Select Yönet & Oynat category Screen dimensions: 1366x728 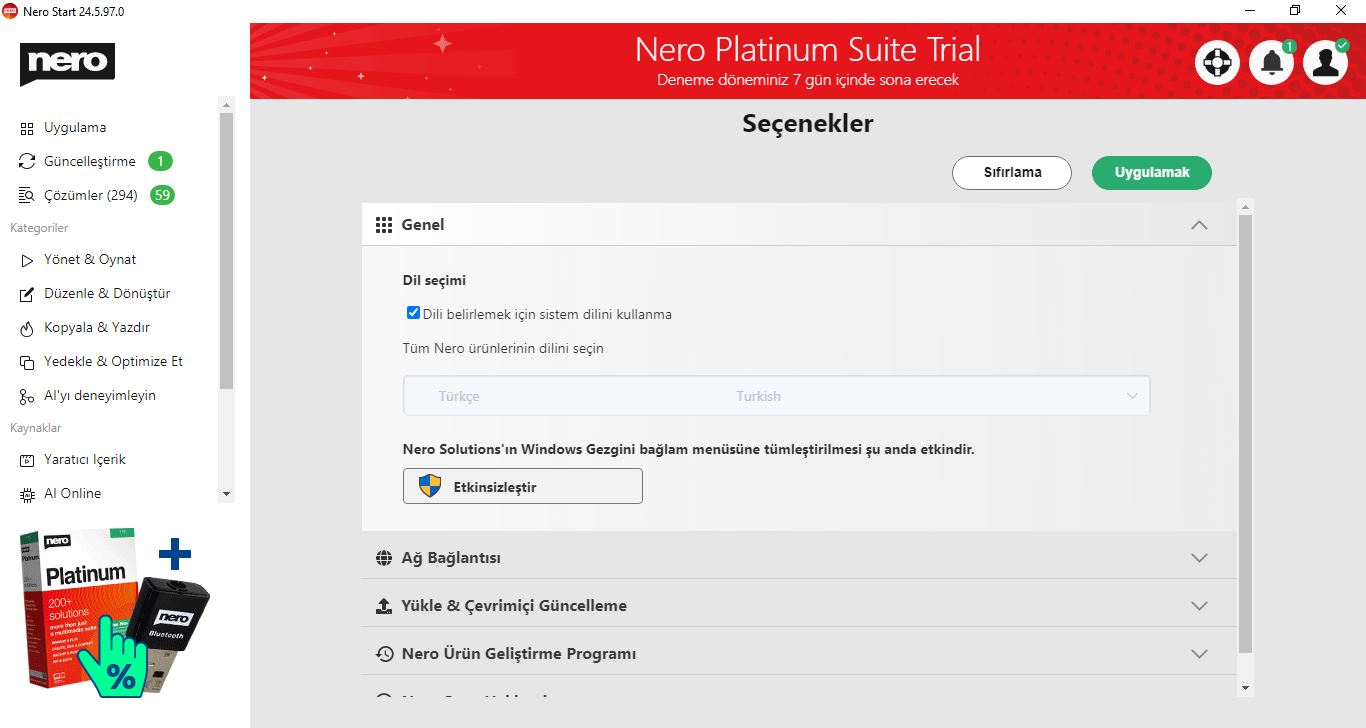tap(90, 260)
